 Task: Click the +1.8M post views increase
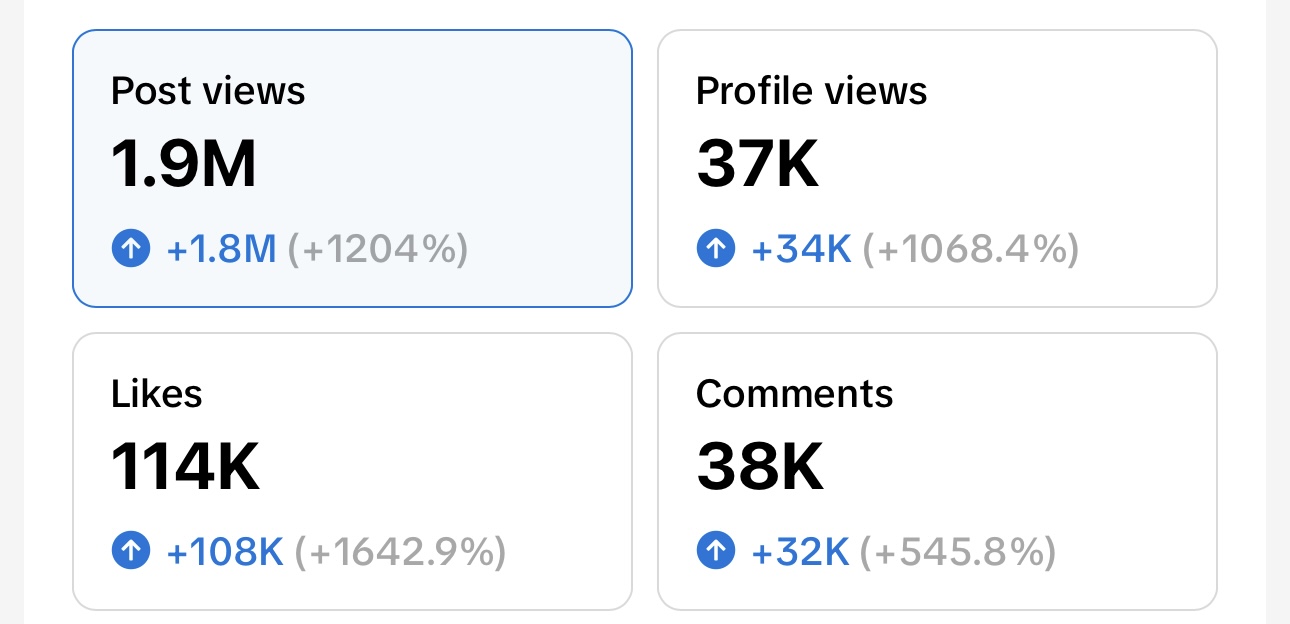(x=221, y=249)
